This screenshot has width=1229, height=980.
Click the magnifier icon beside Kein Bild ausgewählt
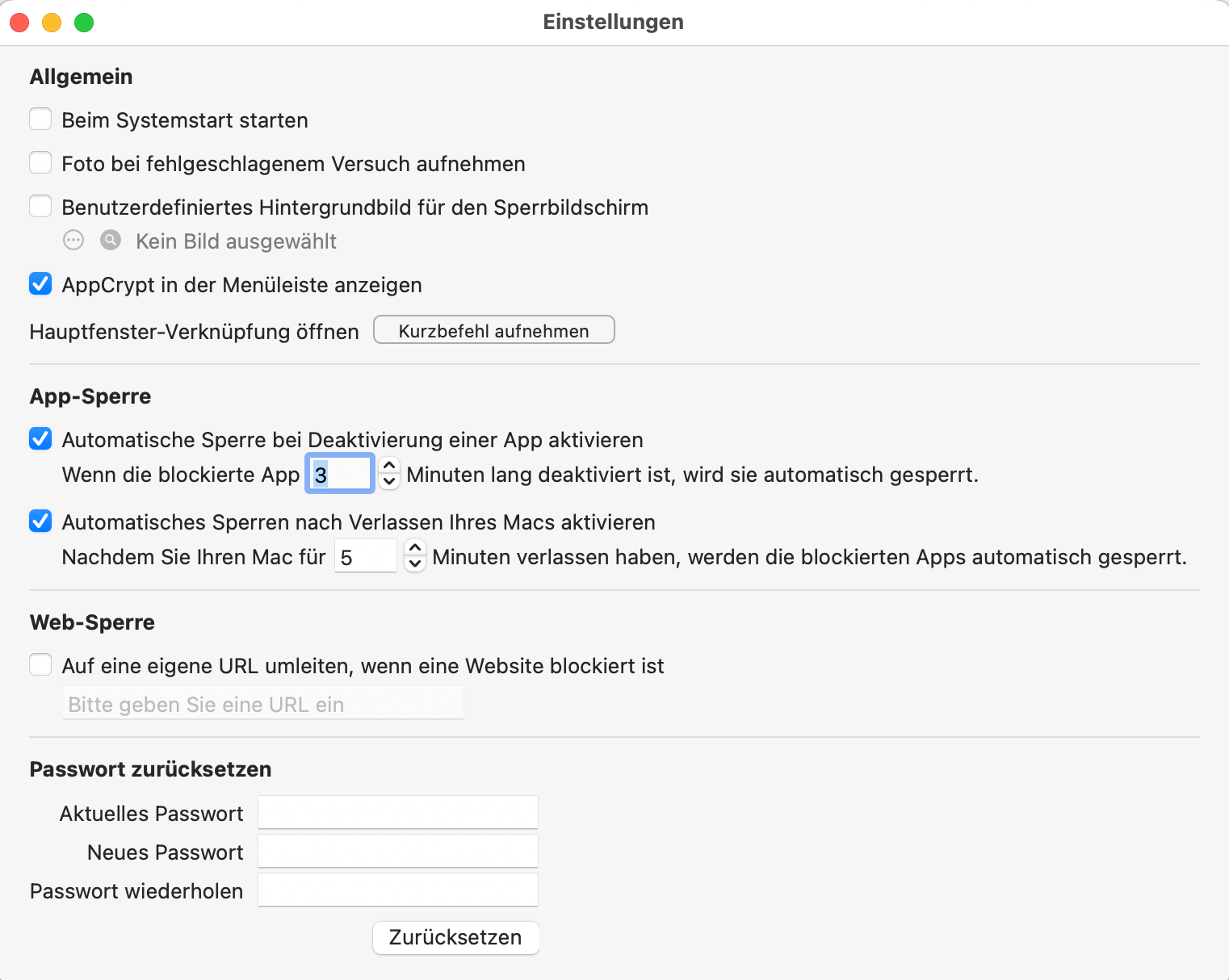[110, 240]
